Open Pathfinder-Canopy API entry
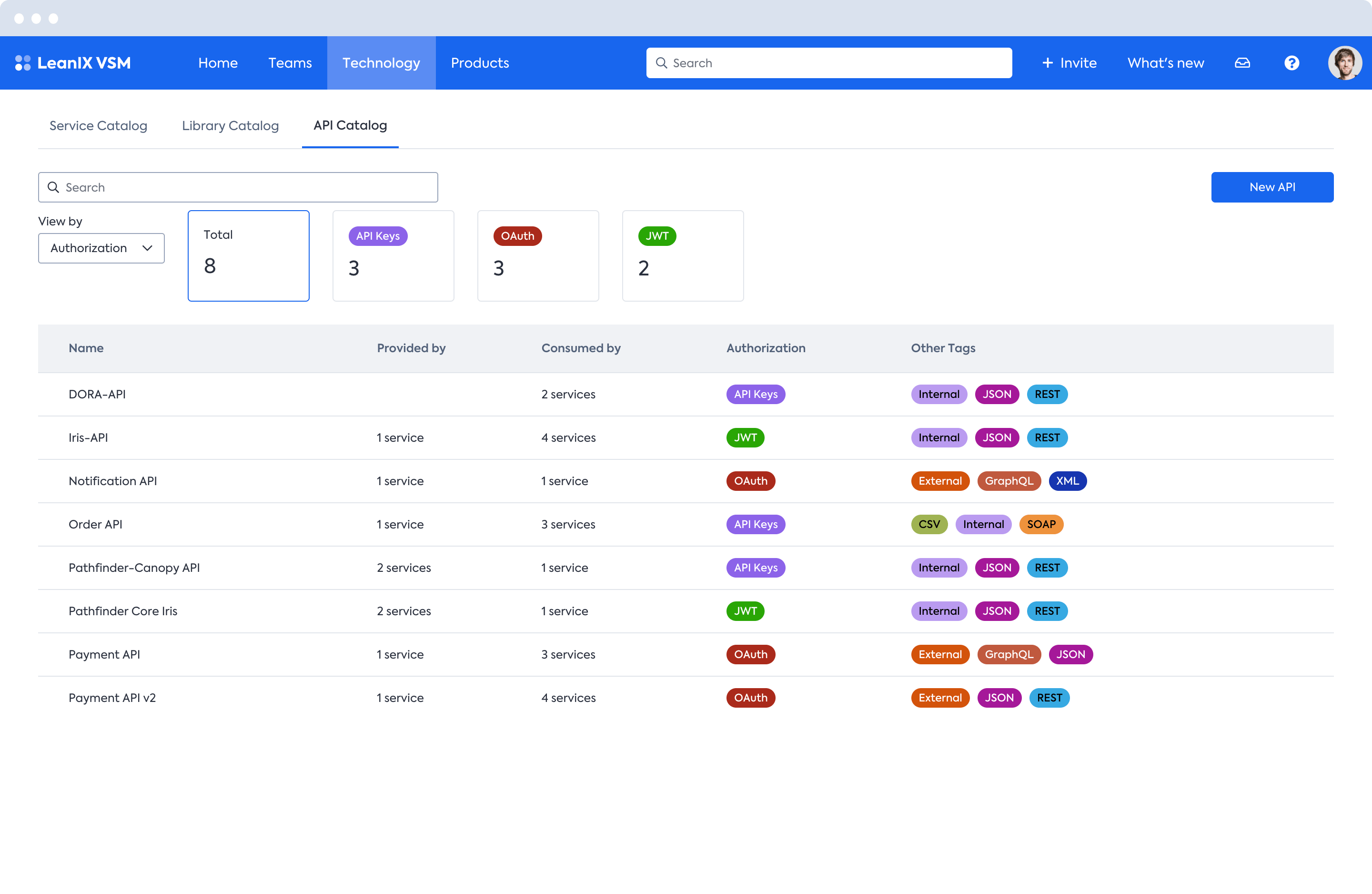The height and width of the screenshot is (894, 1372). pos(134,568)
